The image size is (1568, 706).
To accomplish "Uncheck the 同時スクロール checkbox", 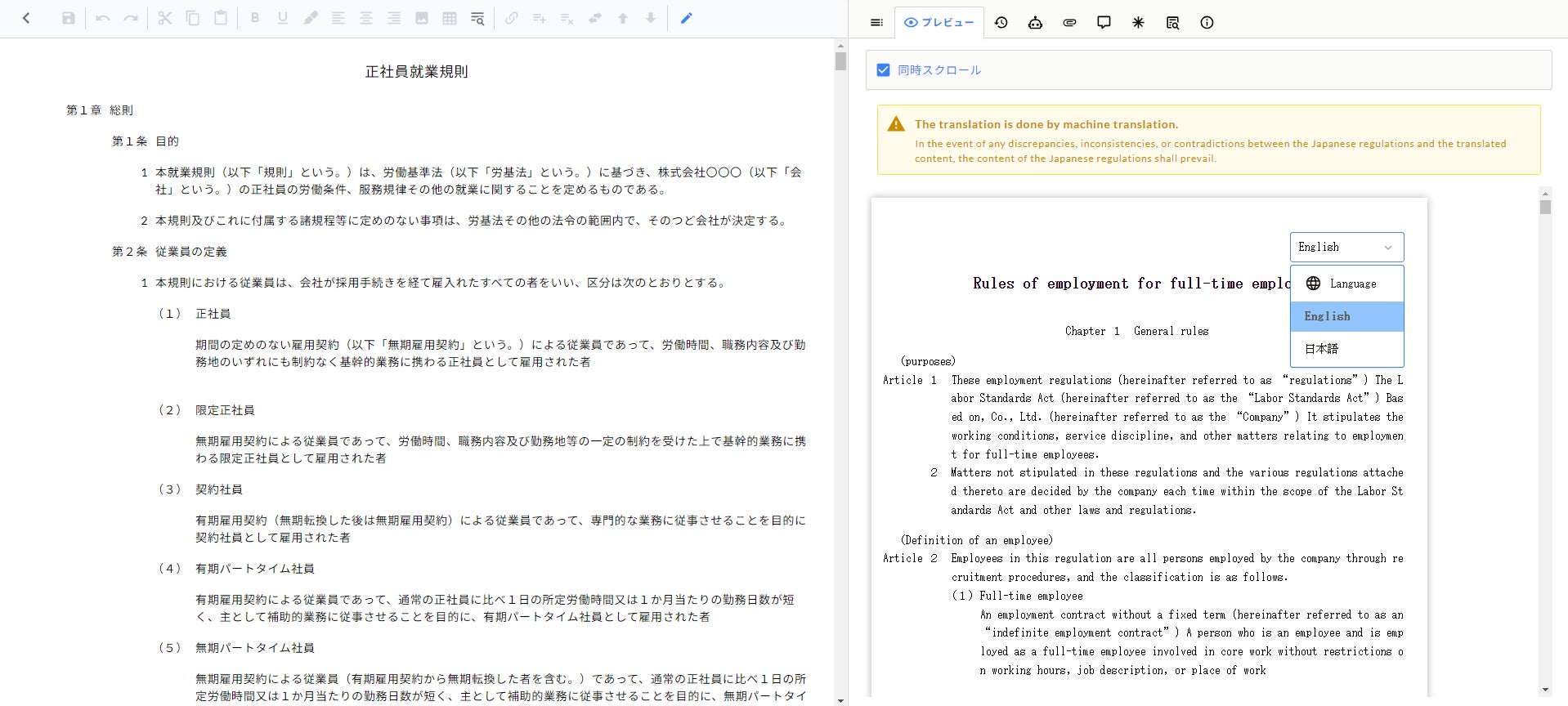I will (883, 70).
